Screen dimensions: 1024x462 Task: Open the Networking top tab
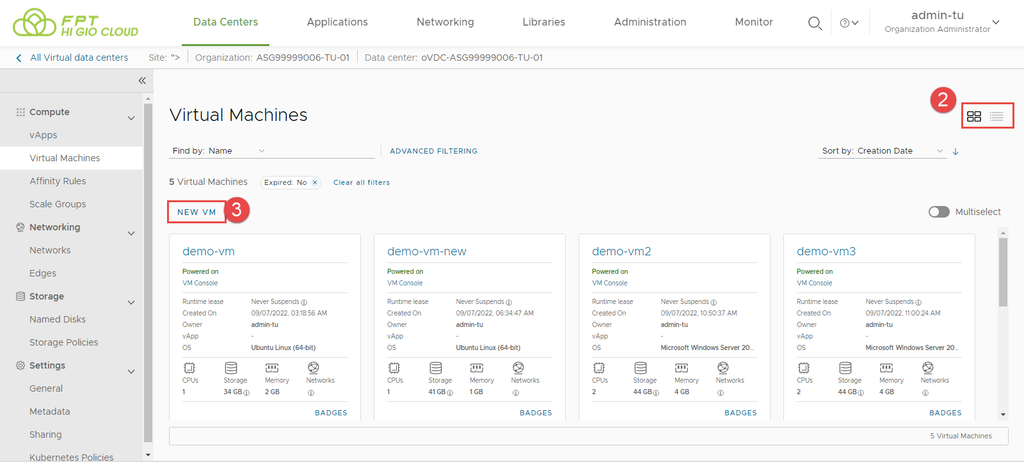445,22
